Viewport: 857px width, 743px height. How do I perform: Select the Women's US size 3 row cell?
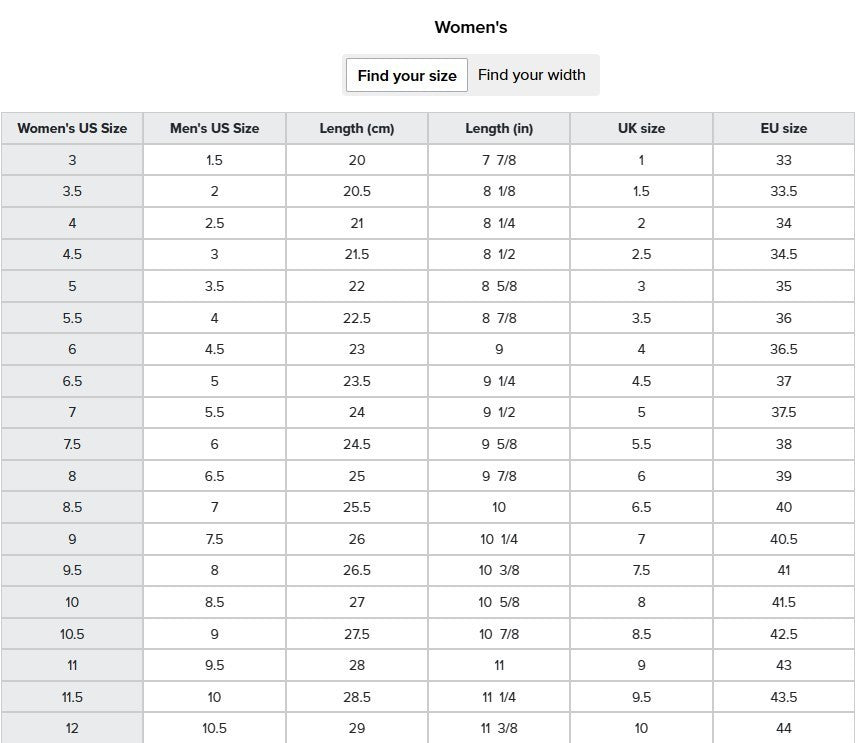click(72, 160)
